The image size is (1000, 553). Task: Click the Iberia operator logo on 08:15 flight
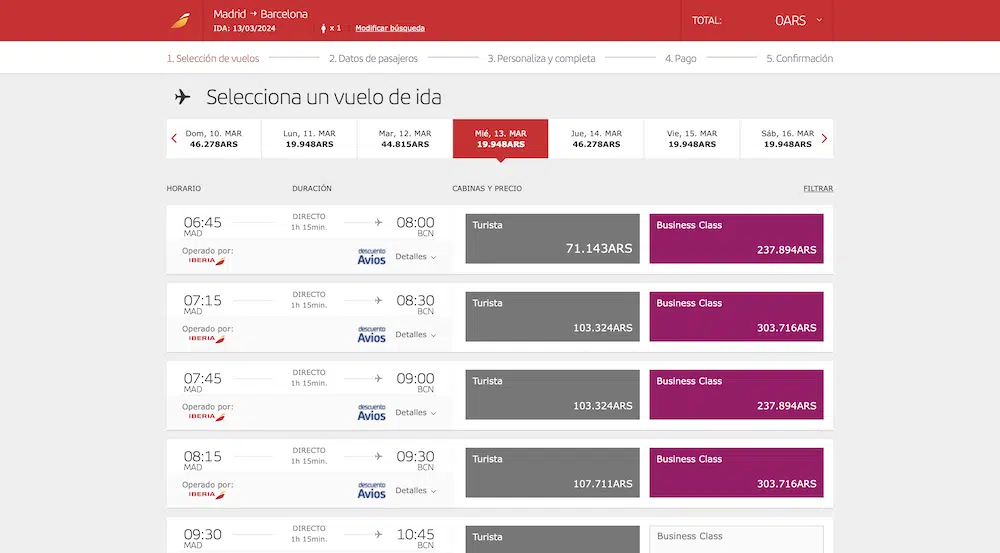[207, 494]
